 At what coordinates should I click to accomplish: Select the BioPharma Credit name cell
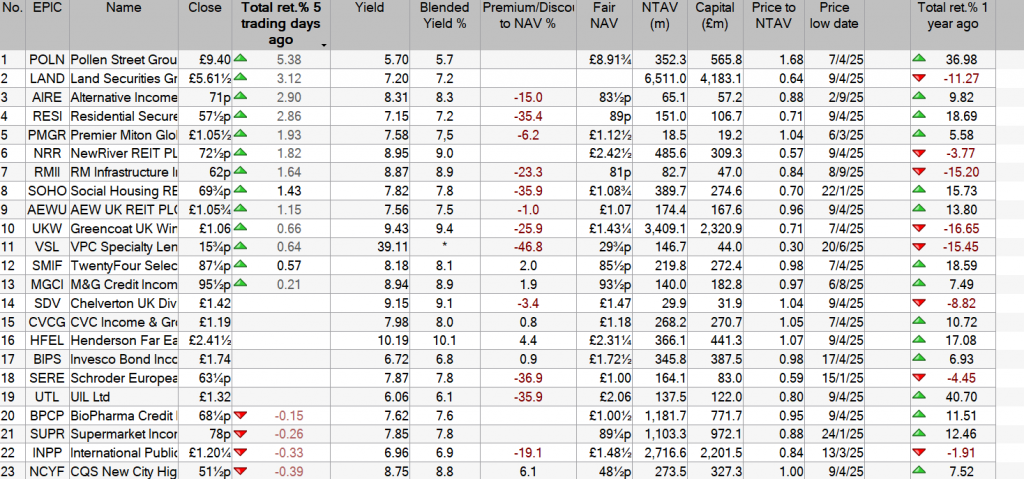[x=123, y=416]
